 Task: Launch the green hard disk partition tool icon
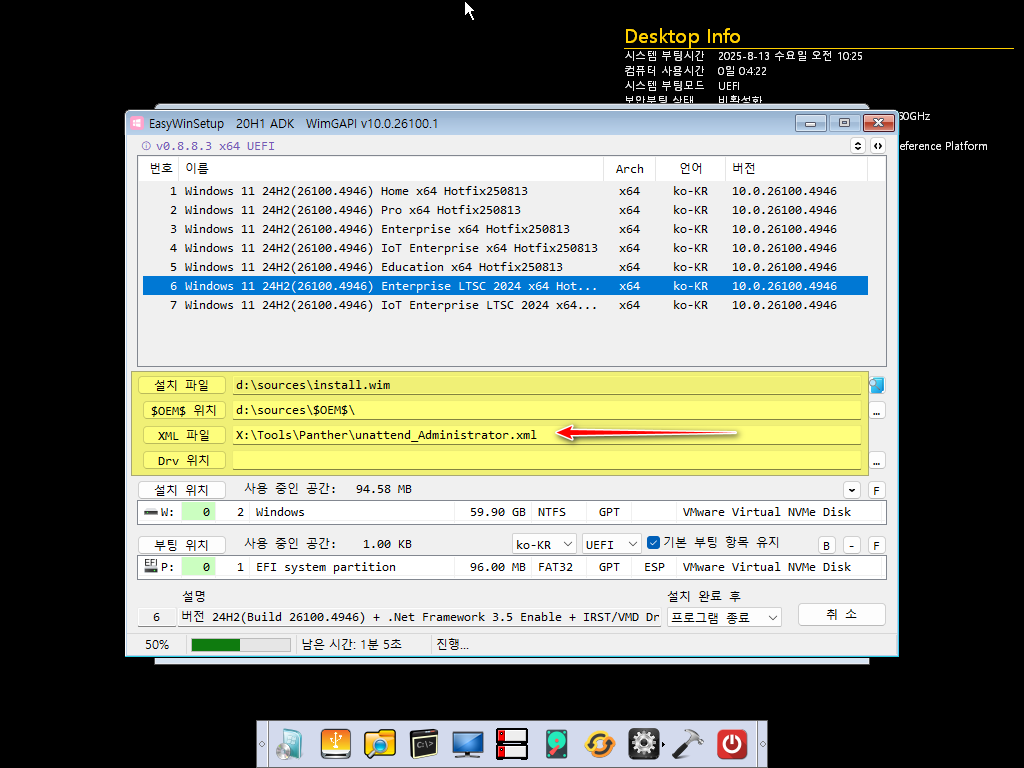(x=556, y=744)
